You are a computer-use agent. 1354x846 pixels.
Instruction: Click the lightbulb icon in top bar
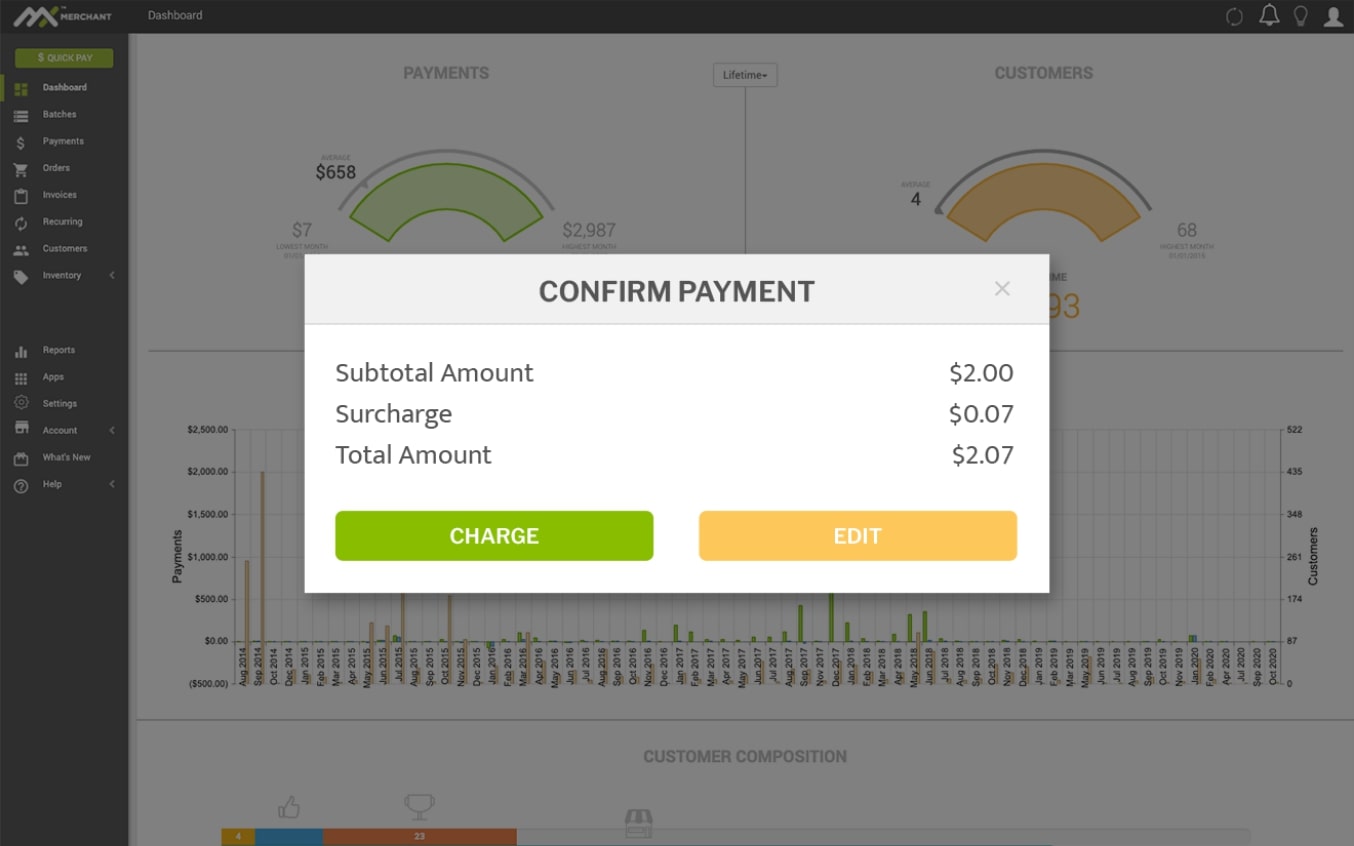coord(1301,16)
